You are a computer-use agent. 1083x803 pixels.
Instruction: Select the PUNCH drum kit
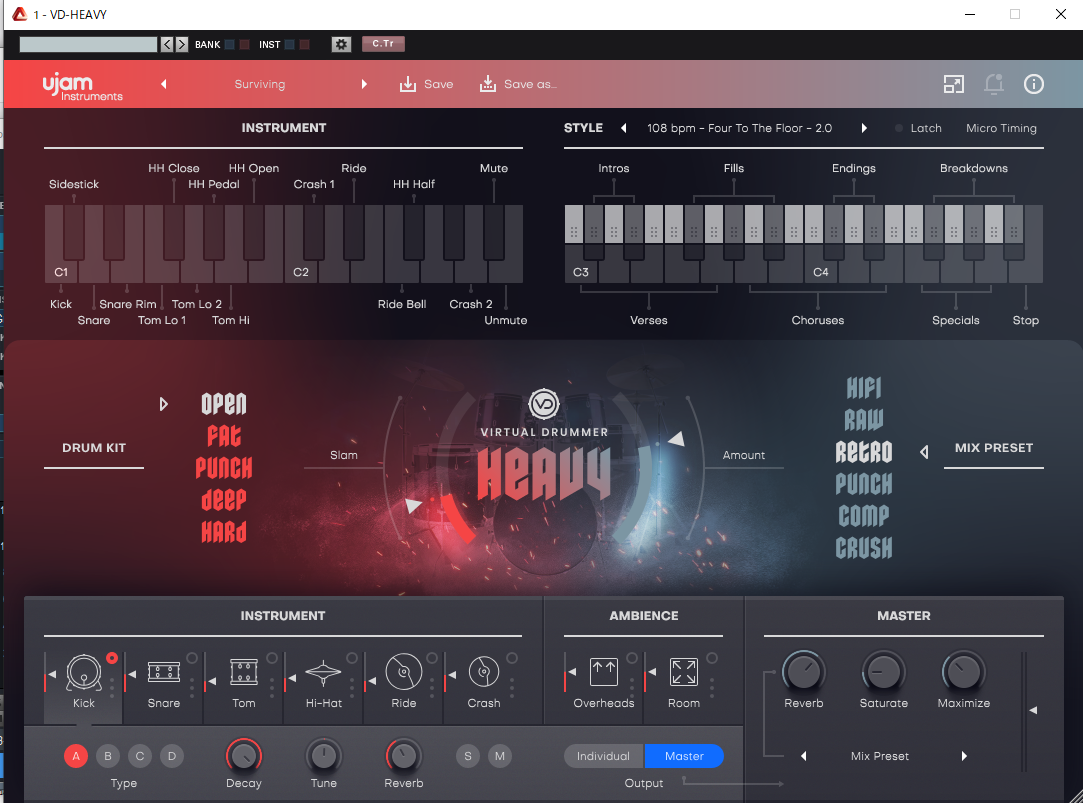[224, 468]
